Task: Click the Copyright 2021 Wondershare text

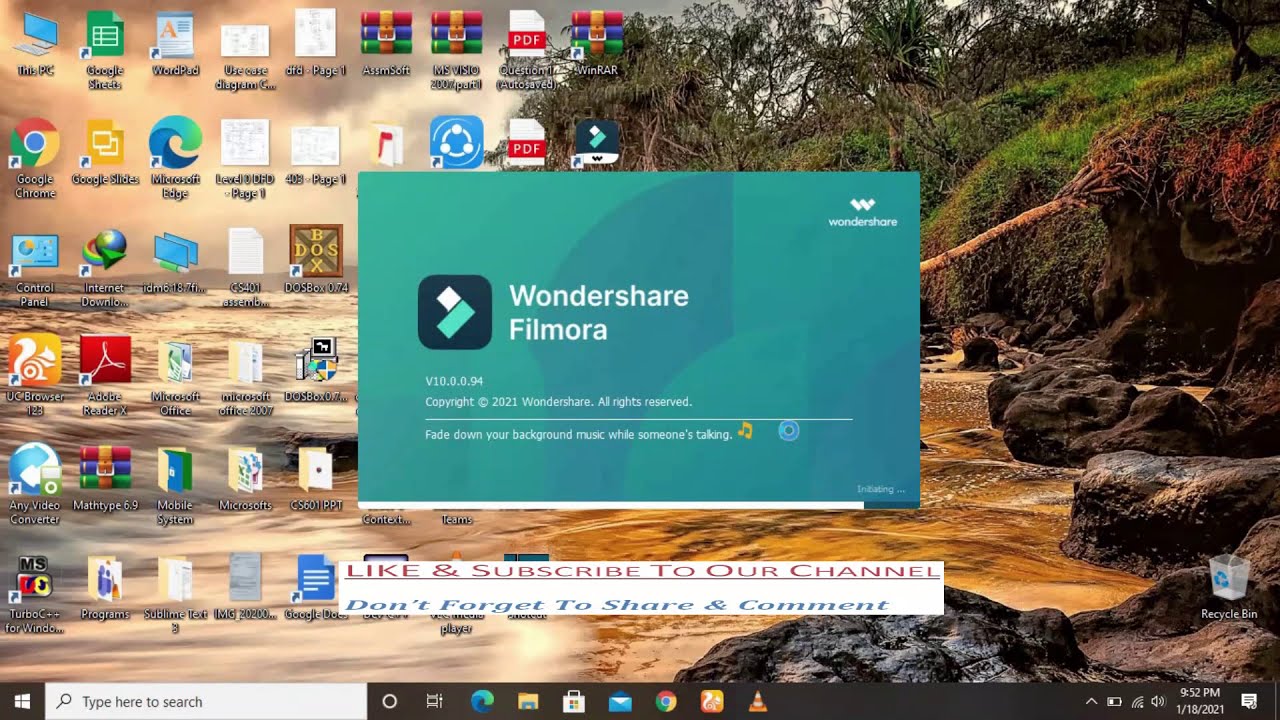Action: (558, 402)
